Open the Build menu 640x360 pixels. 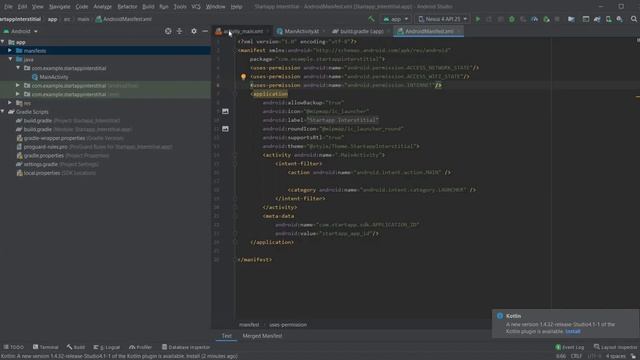click(x=148, y=7)
